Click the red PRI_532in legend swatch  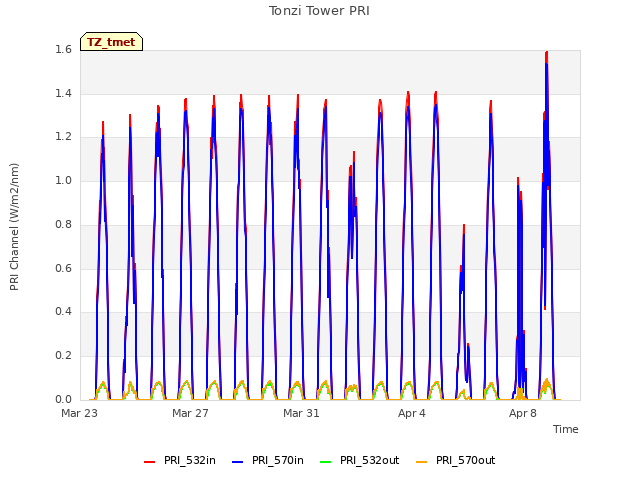[149, 462]
